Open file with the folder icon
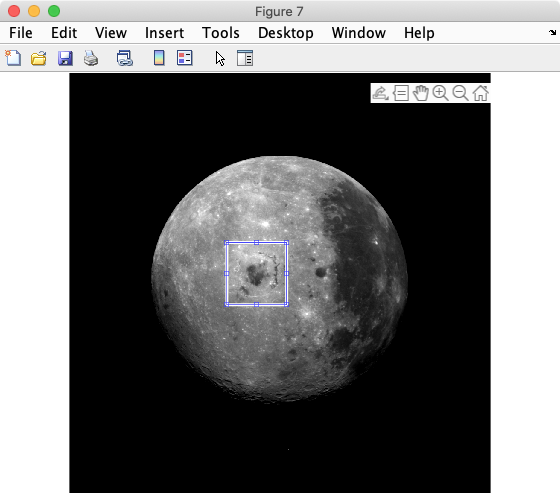Screen dimensions: 560x493 [39, 58]
